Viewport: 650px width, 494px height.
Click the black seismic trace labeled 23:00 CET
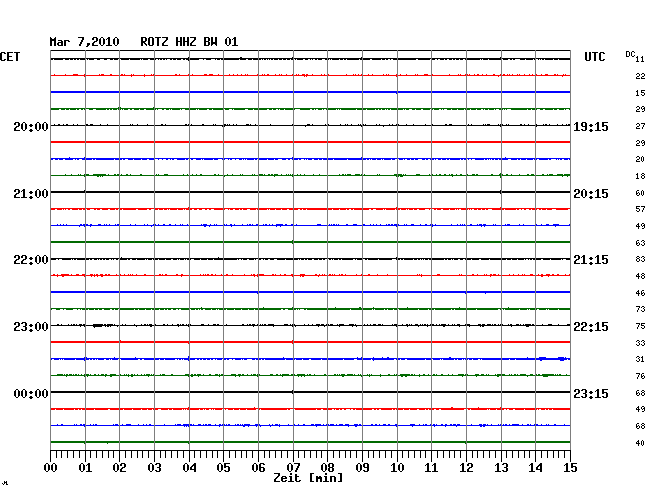[310, 325]
